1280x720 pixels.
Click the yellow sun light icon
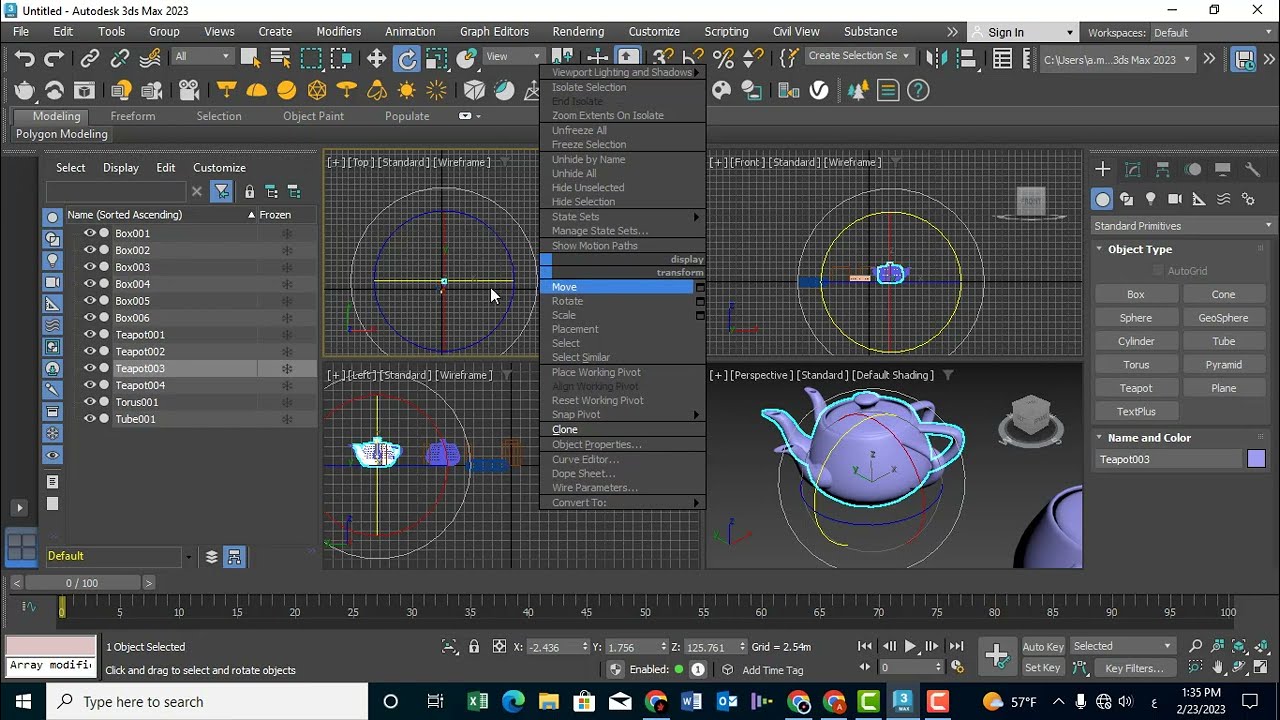click(x=406, y=91)
